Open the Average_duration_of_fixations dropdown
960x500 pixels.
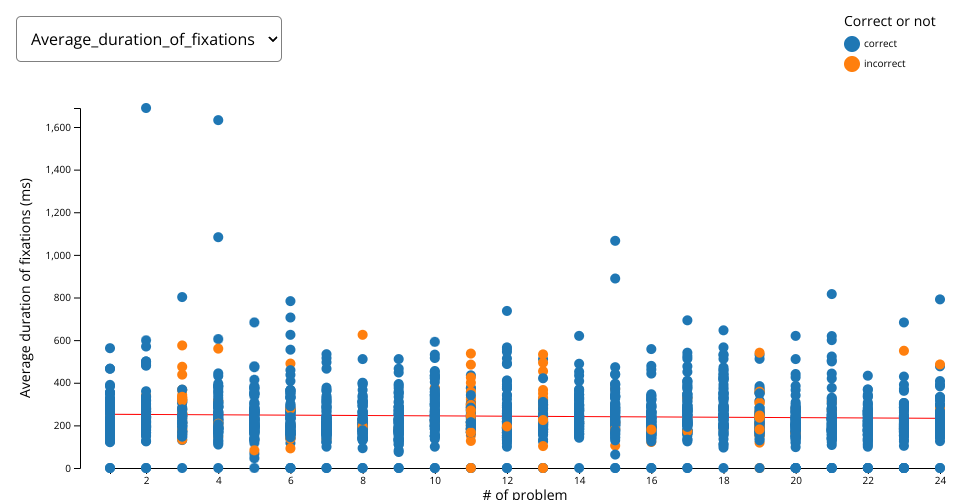pyautogui.click(x=149, y=39)
